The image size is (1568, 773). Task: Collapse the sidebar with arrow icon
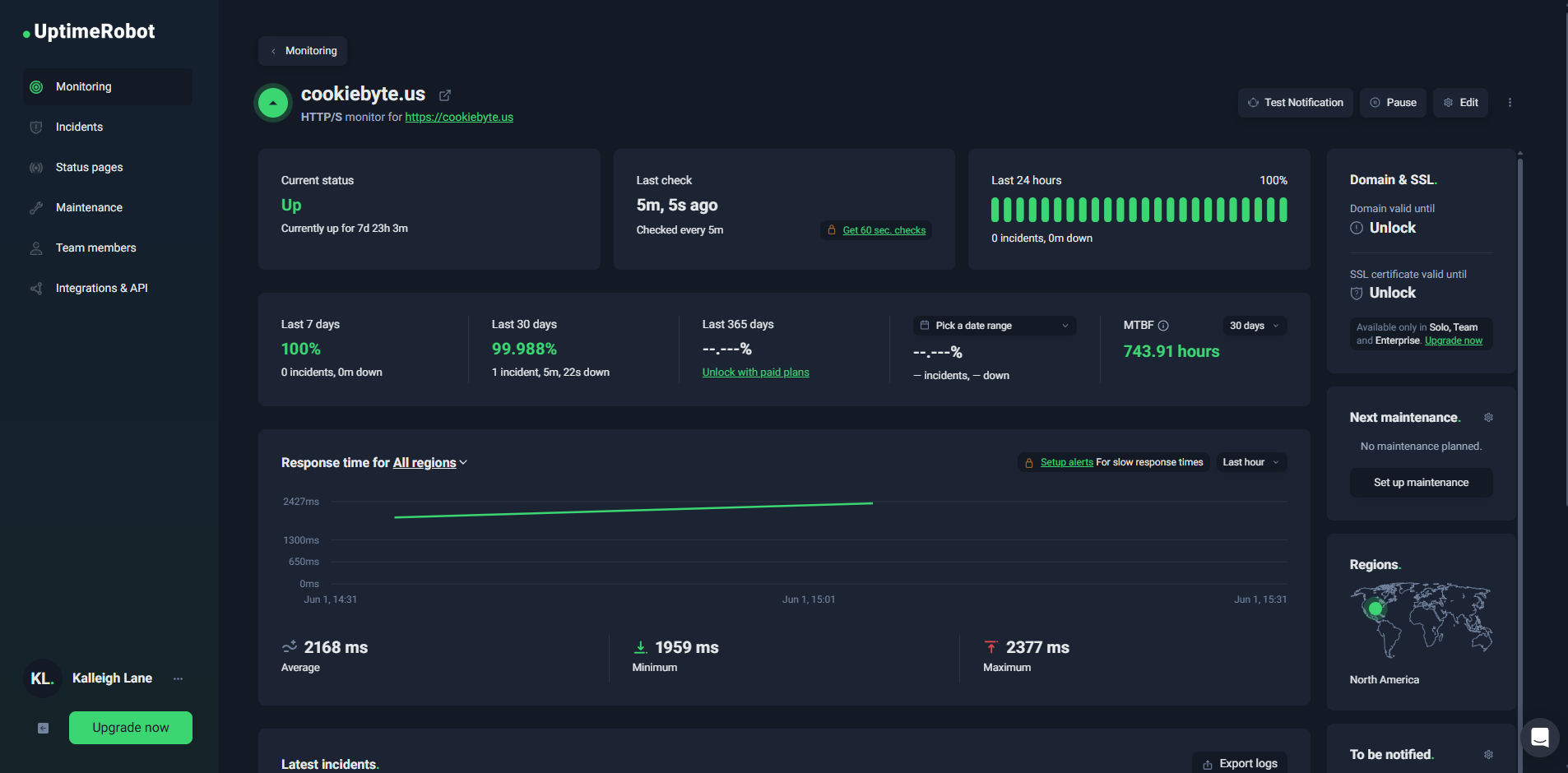[x=44, y=728]
